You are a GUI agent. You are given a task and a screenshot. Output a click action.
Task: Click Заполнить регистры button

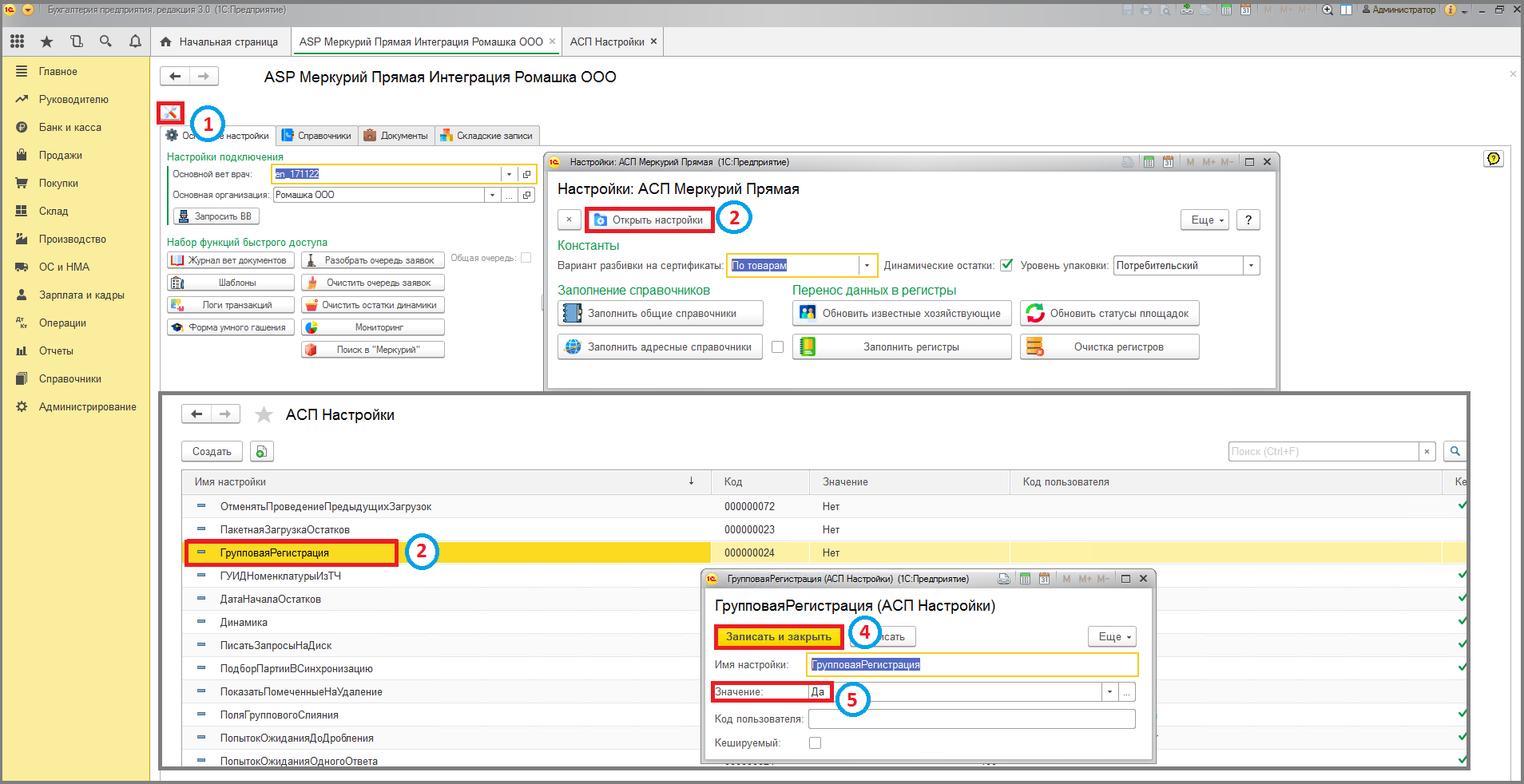pyautogui.click(x=902, y=346)
